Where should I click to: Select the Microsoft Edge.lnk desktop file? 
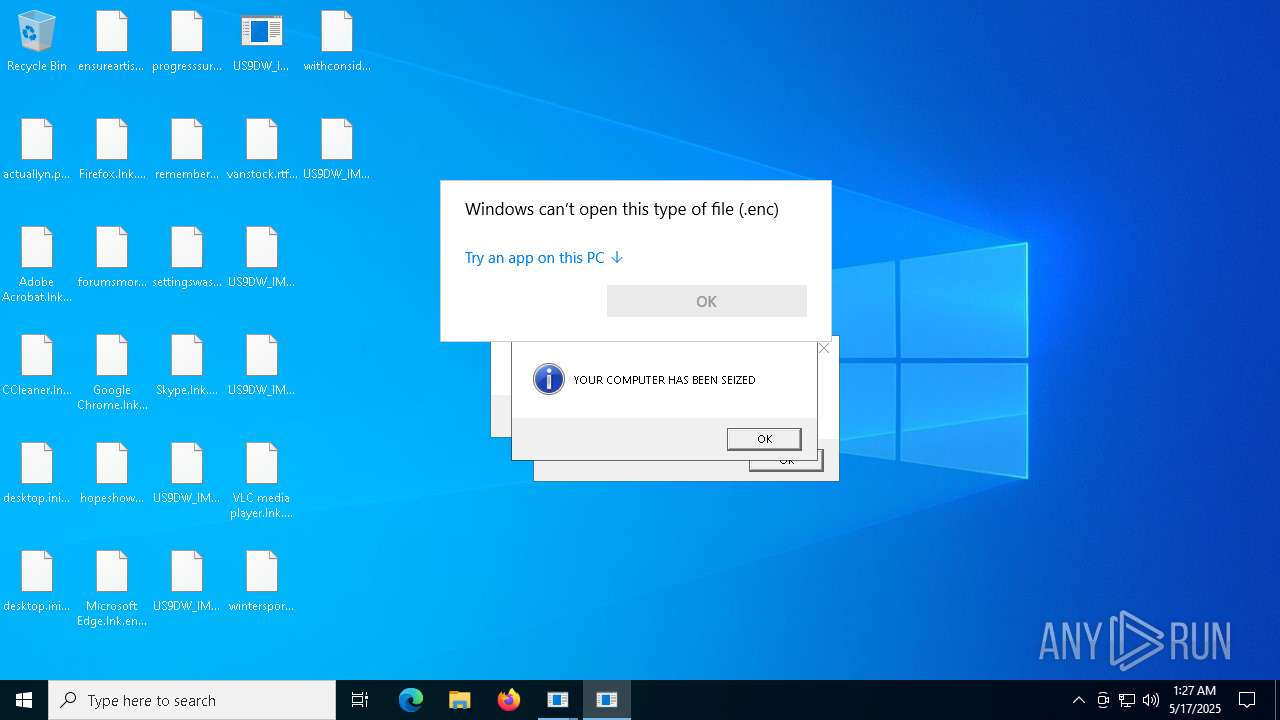click(x=112, y=589)
